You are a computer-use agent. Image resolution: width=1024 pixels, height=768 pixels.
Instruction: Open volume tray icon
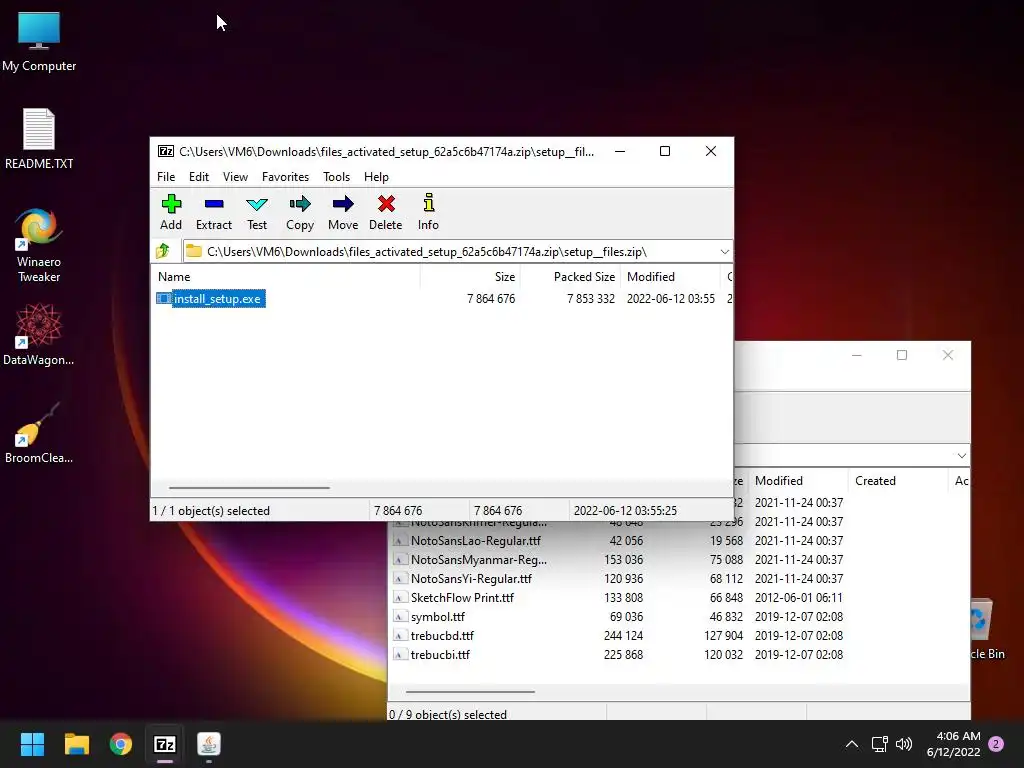tap(904, 744)
